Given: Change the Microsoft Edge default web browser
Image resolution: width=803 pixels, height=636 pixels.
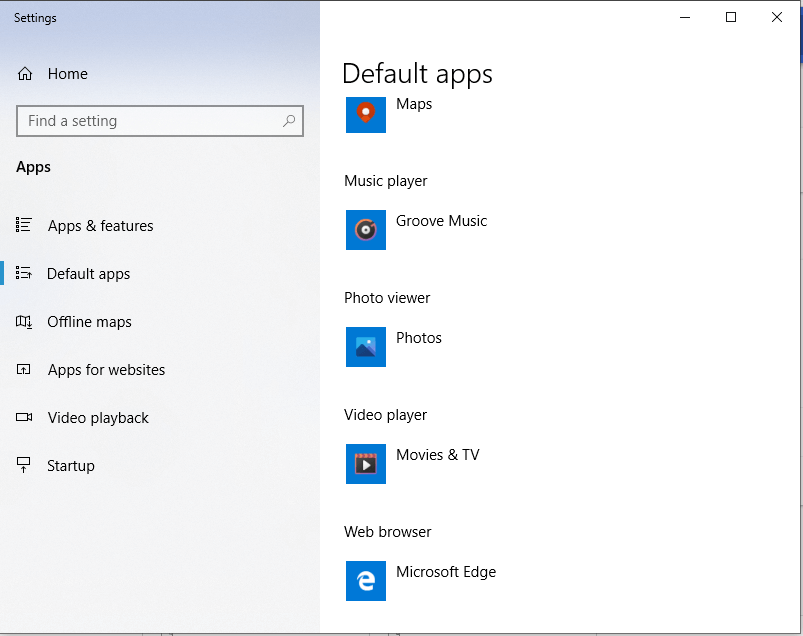Looking at the screenshot, I should (421, 581).
